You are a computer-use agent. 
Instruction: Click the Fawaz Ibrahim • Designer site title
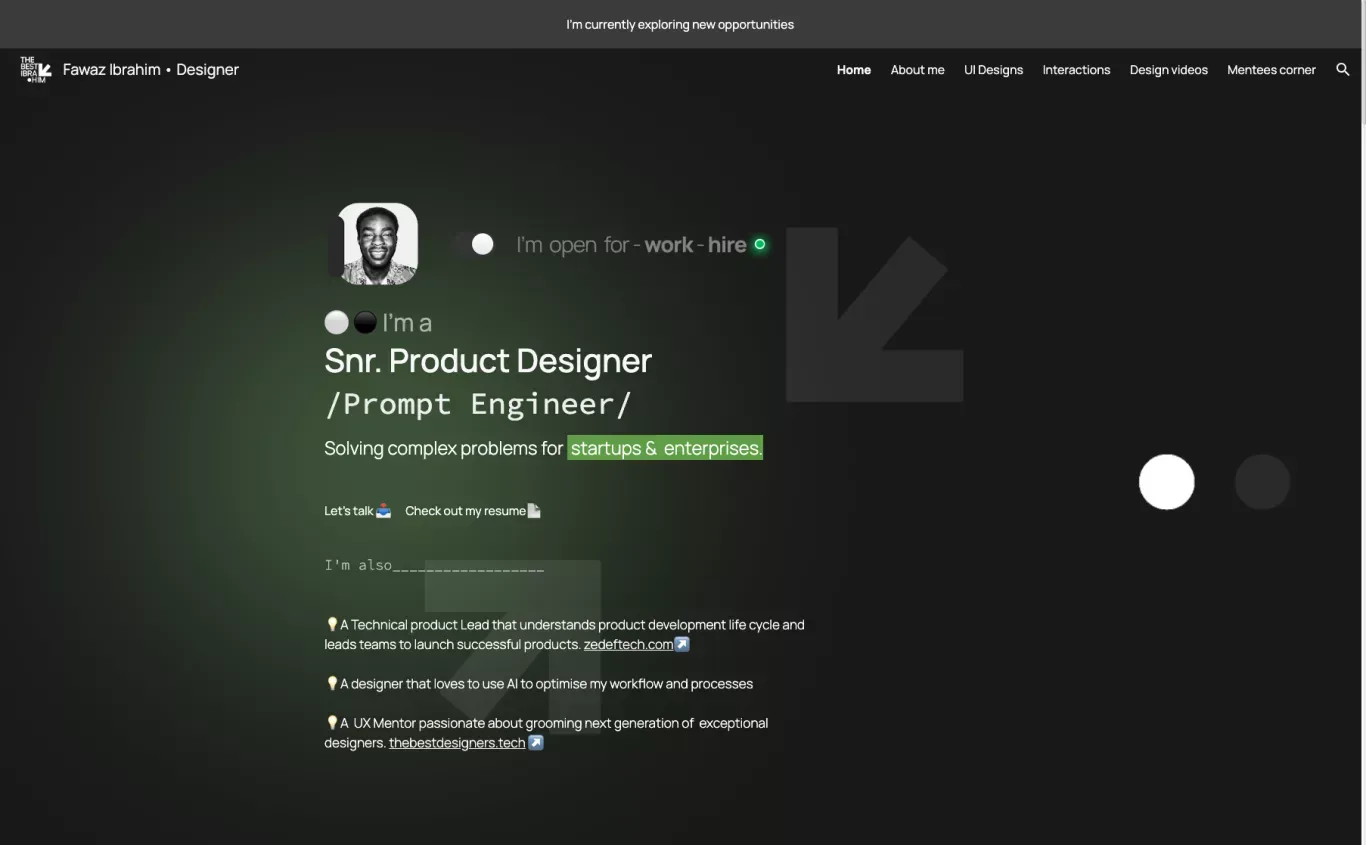pyautogui.click(x=151, y=70)
